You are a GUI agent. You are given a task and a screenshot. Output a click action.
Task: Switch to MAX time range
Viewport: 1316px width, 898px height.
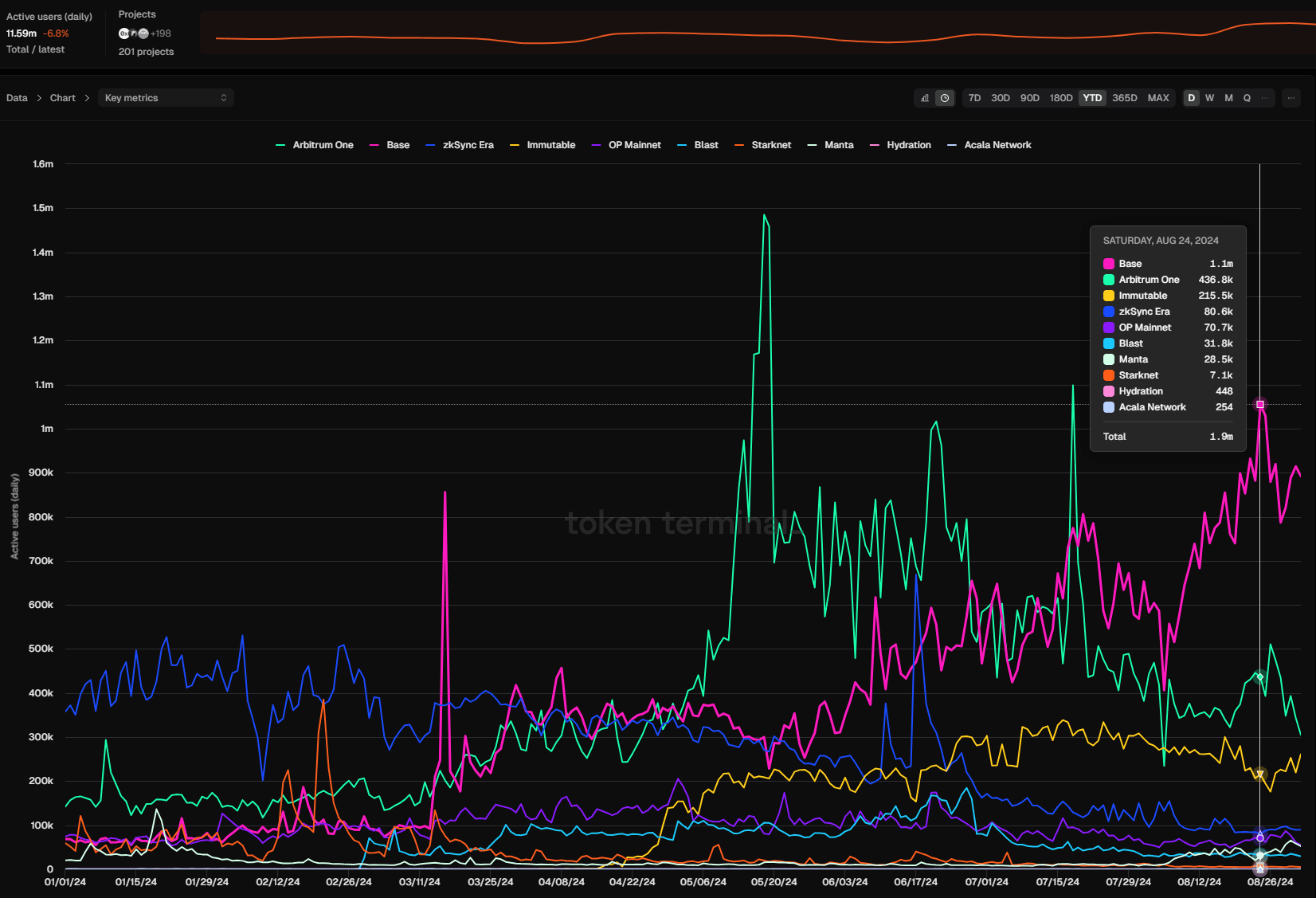1157,98
